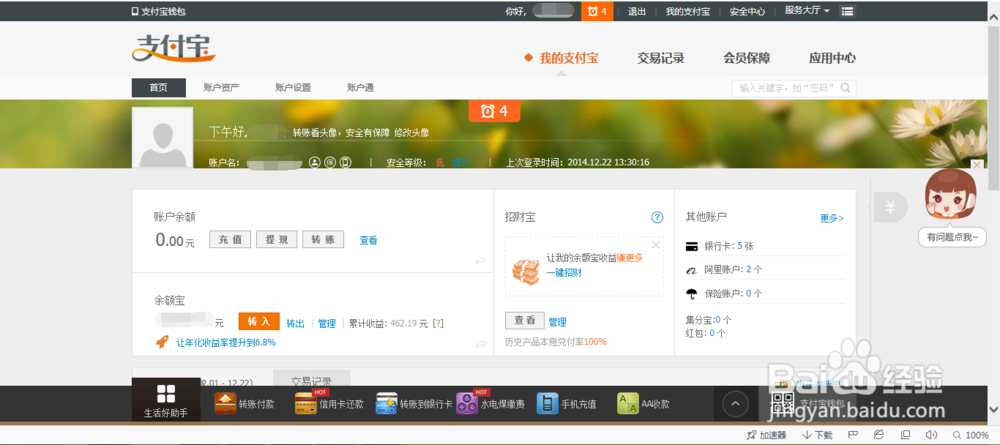Click the money stack icon in 招财宝
The image size is (1000, 445).
point(526,272)
